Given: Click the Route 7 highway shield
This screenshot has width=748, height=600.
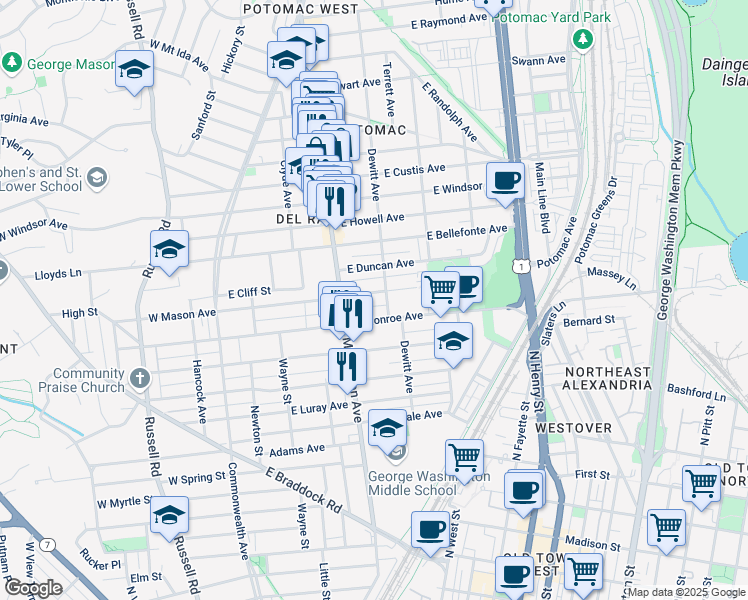Looking at the screenshot, I should [x=47, y=544].
